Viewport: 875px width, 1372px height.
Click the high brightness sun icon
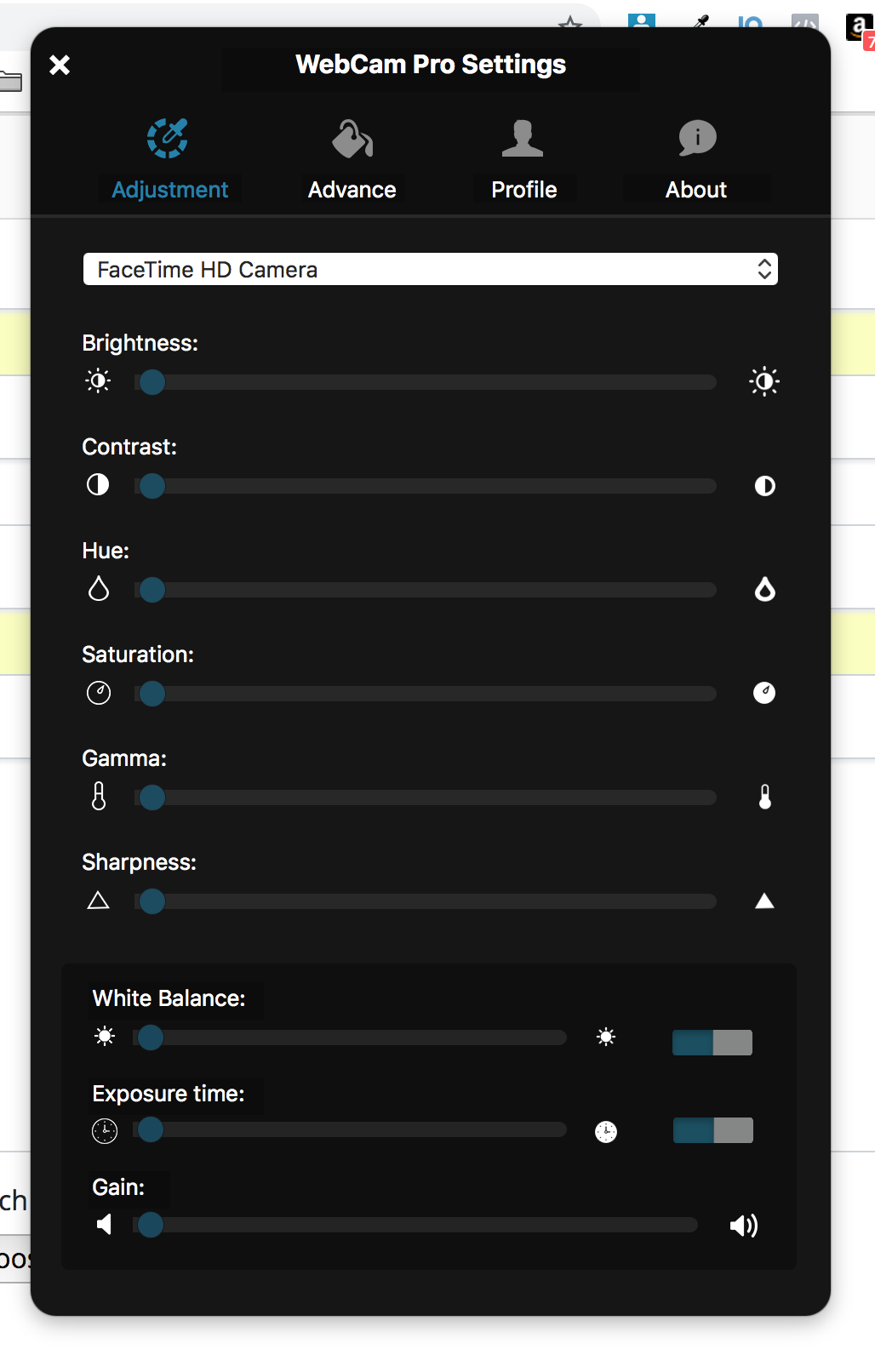coord(764,381)
